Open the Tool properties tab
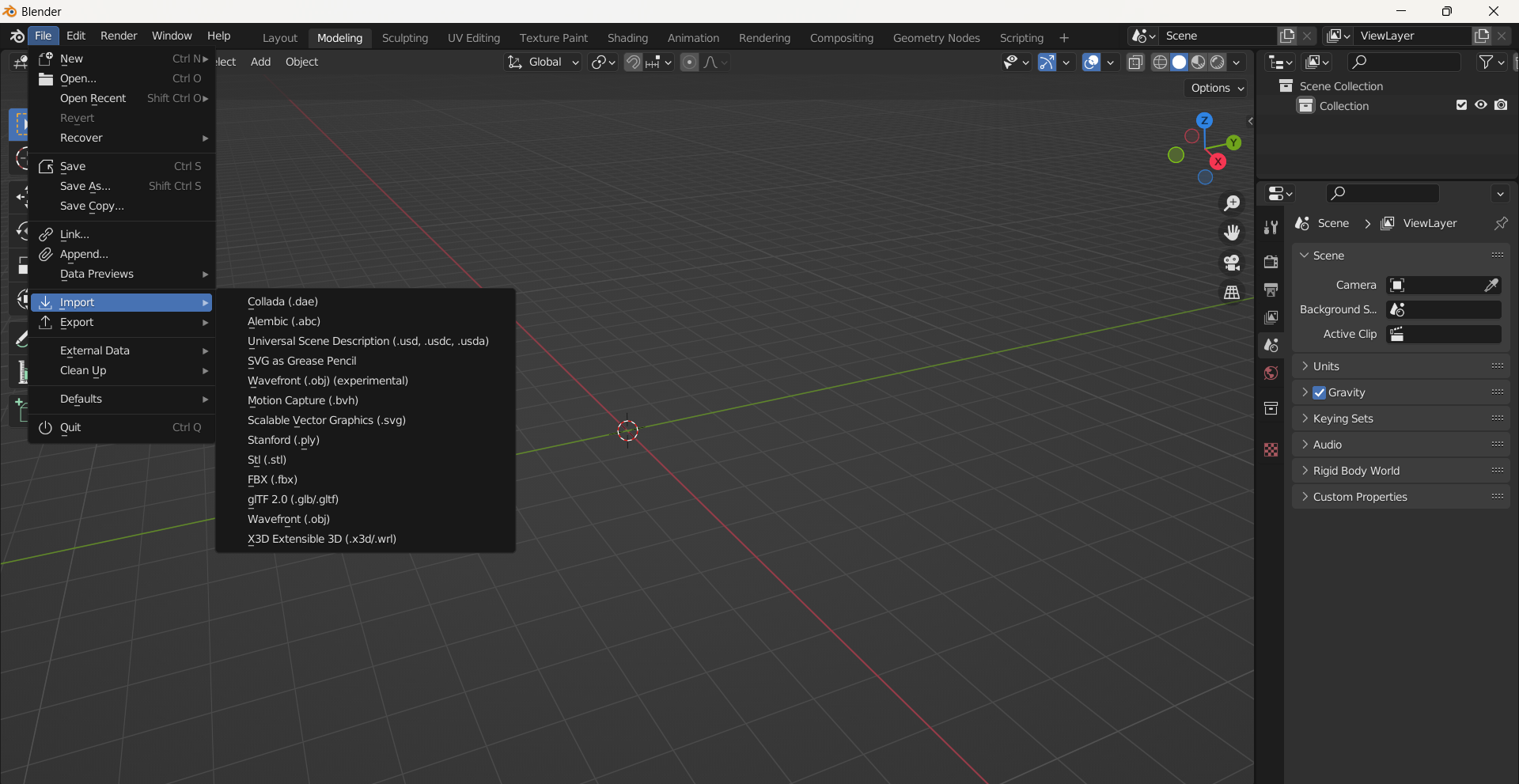The image size is (1519, 784). 1271,228
